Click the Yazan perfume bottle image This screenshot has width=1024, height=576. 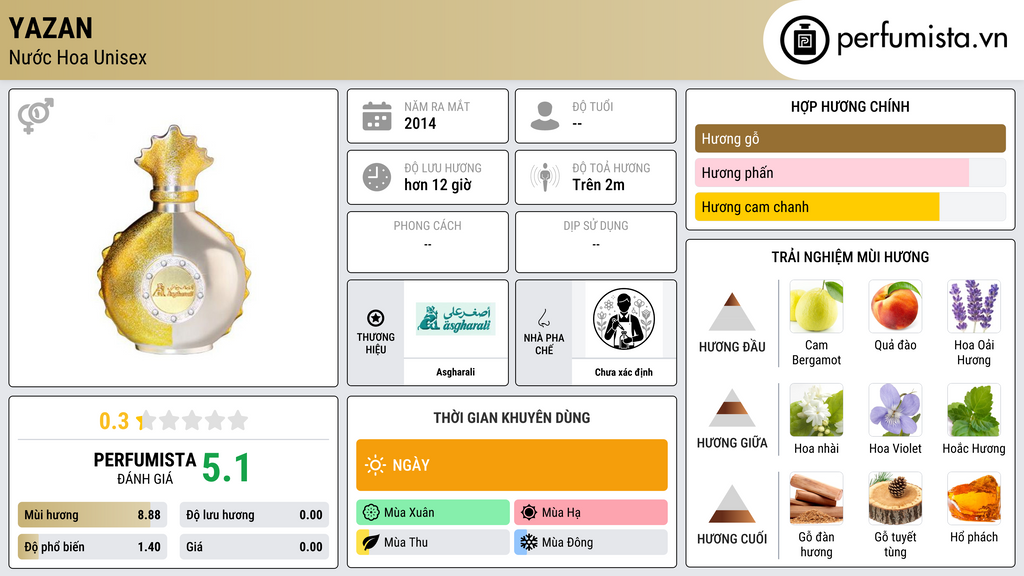(x=173, y=238)
